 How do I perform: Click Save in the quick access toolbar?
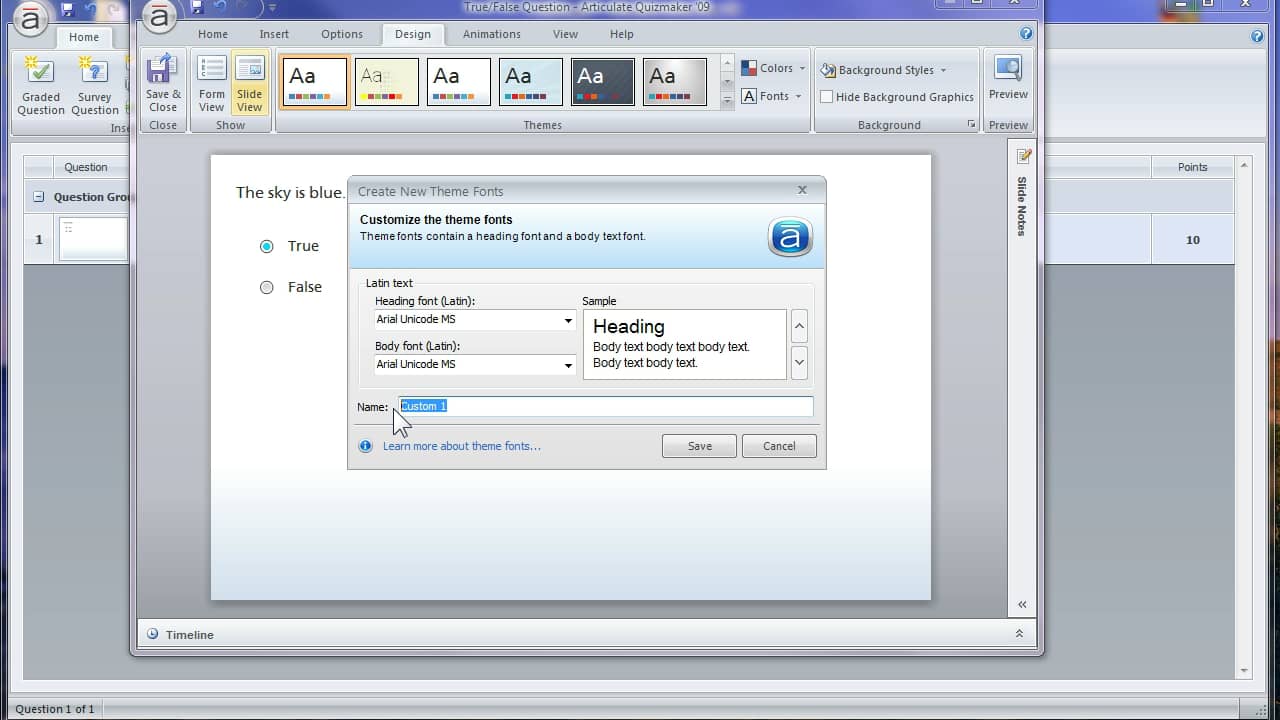(x=197, y=7)
